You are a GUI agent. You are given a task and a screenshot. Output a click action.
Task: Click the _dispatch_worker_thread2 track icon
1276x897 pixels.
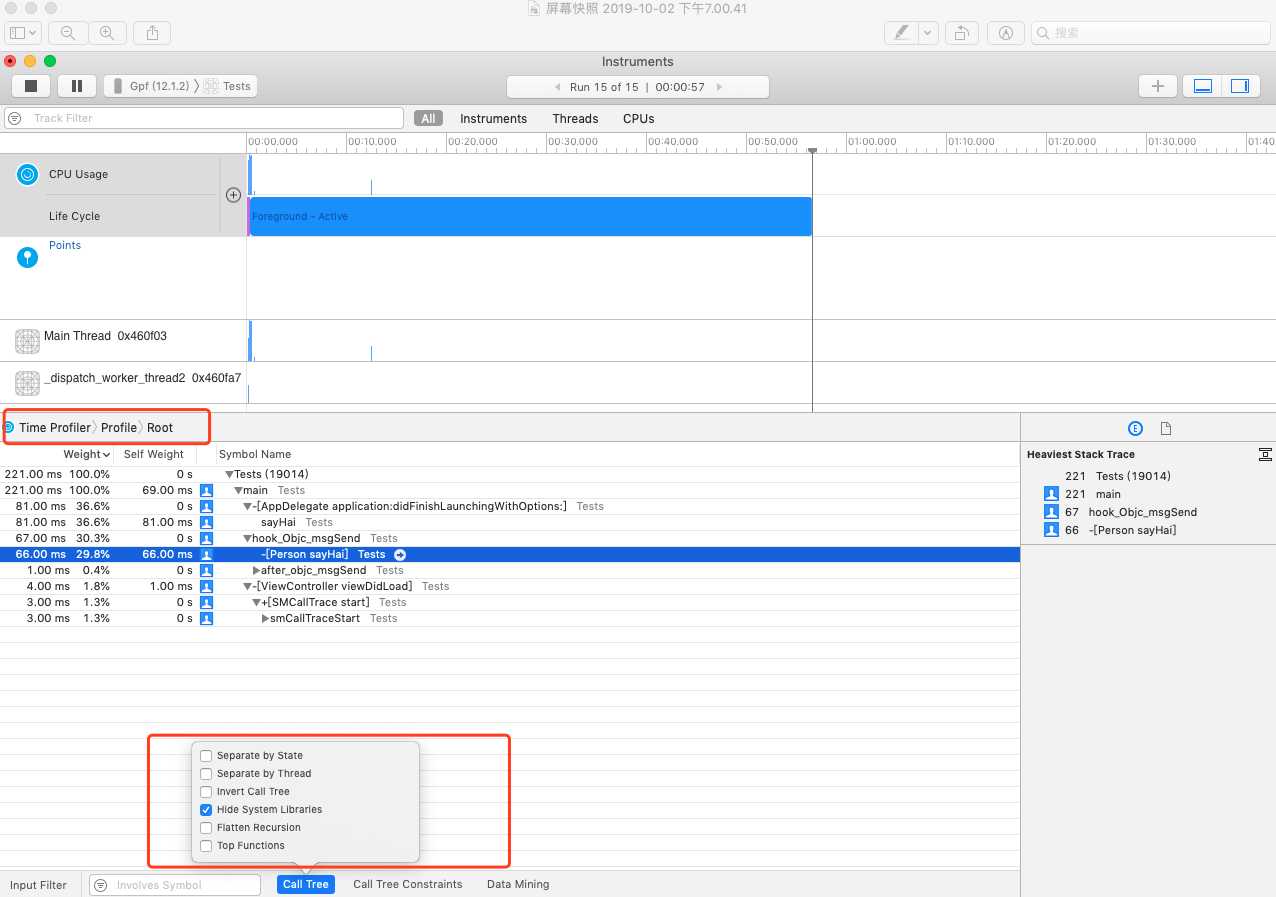point(27,383)
